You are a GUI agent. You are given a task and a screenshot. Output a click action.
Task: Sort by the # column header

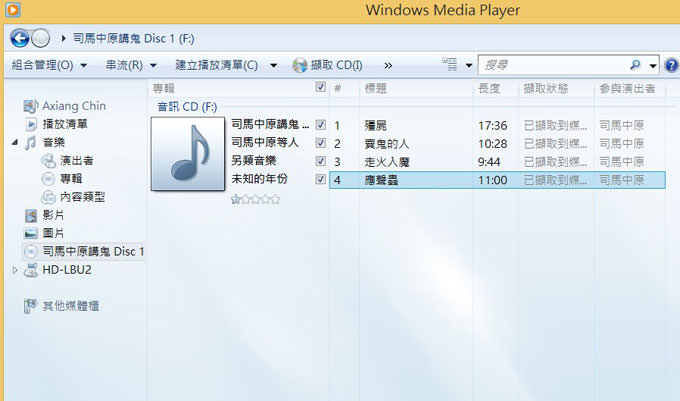[338, 88]
